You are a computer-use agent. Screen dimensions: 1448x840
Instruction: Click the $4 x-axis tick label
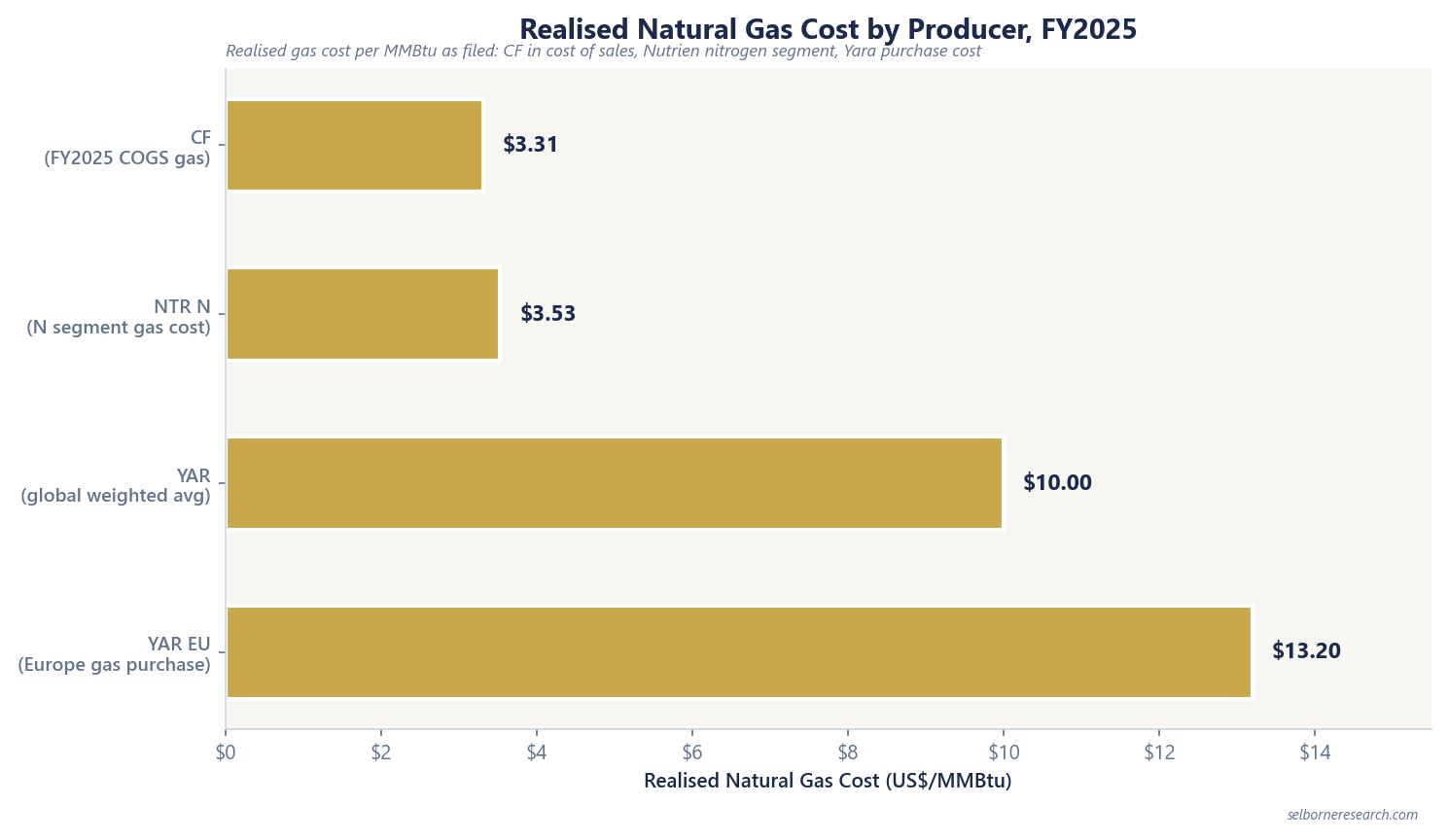537,752
